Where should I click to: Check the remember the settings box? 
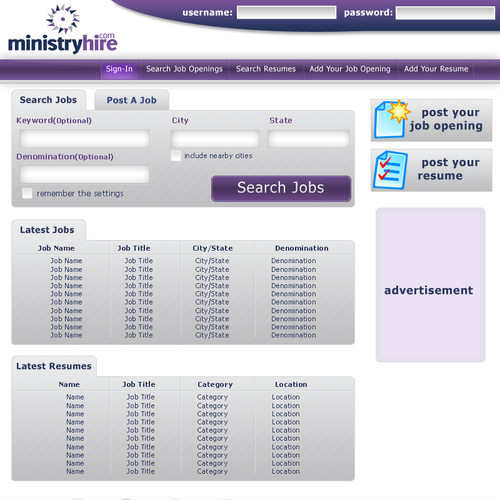[x=27, y=193]
